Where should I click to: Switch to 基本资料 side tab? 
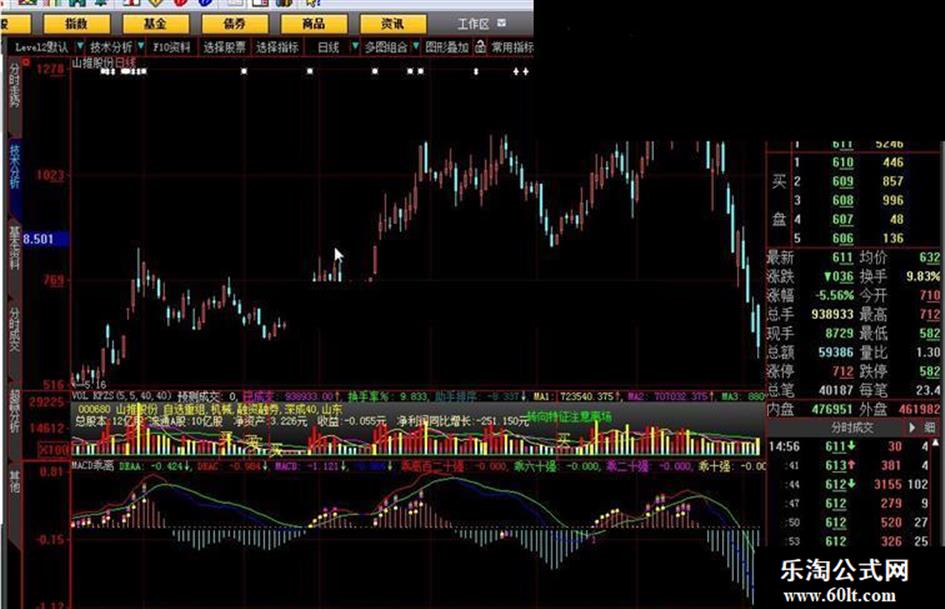point(14,248)
